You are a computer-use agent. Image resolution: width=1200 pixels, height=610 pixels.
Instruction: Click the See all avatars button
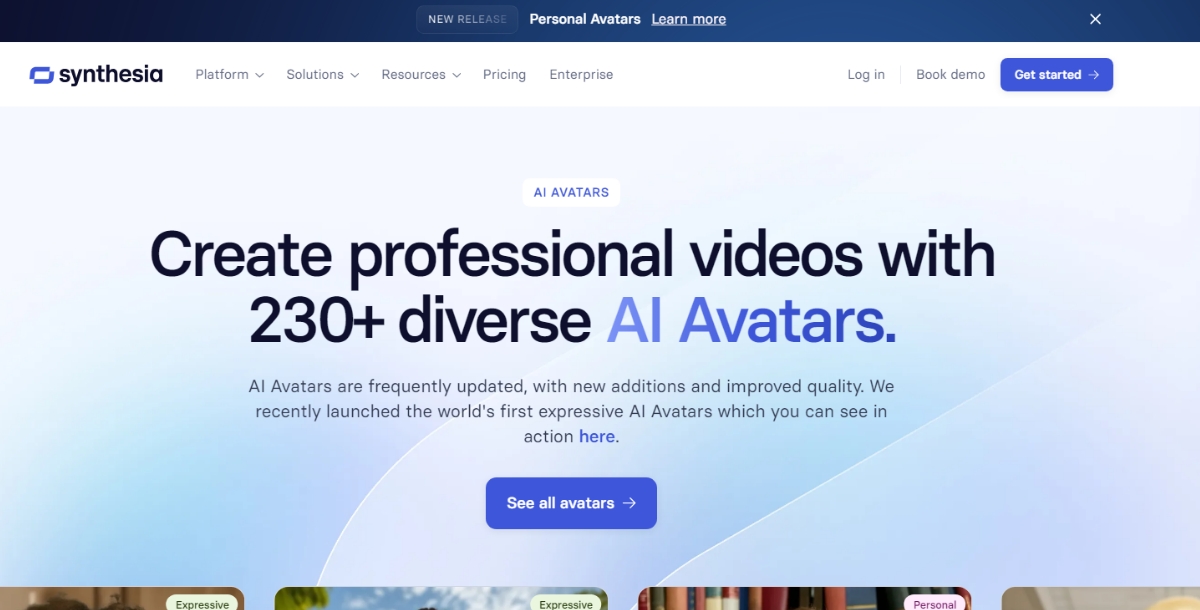(571, 503)
